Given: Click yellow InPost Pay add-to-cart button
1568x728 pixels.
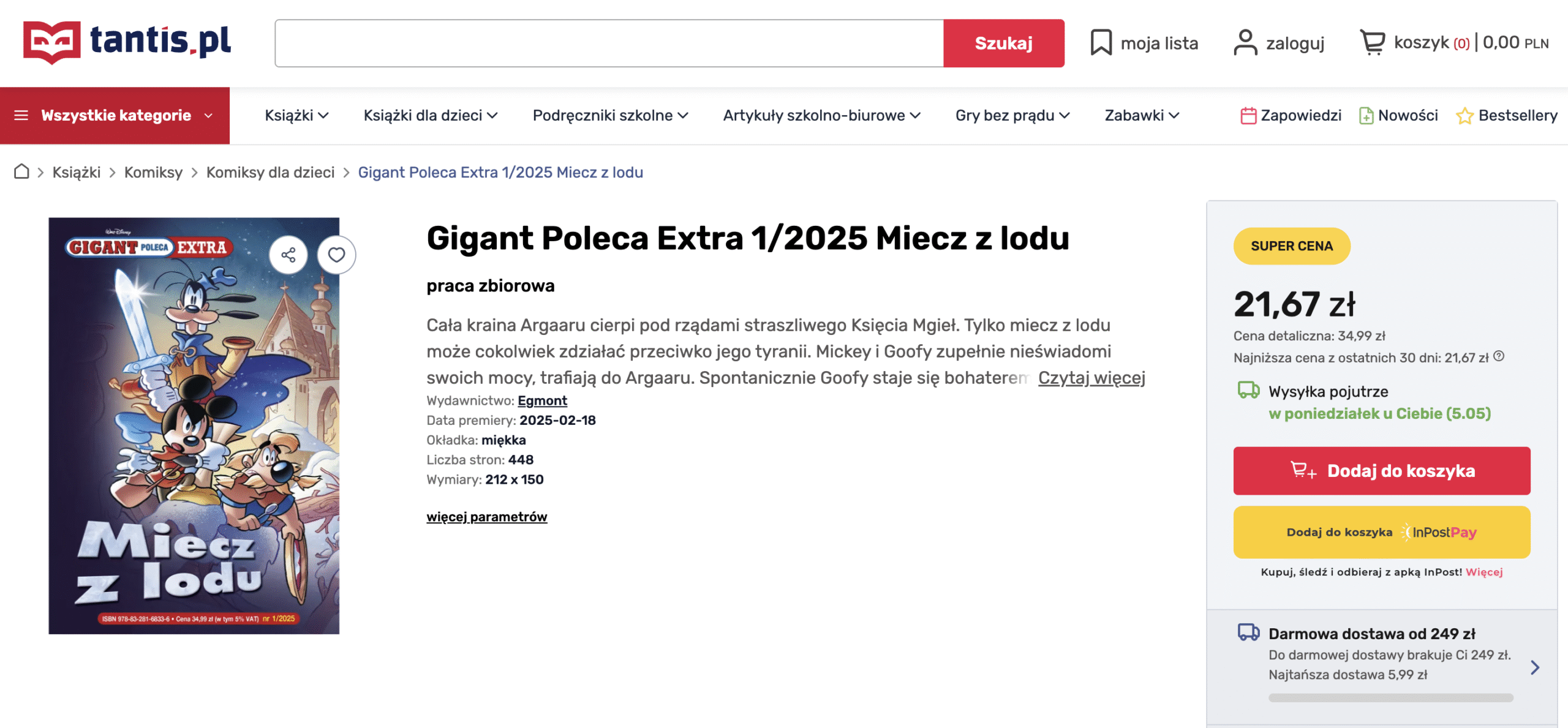Looking at the screenshot, I should pyautogui.click(x=1382, y=532).
